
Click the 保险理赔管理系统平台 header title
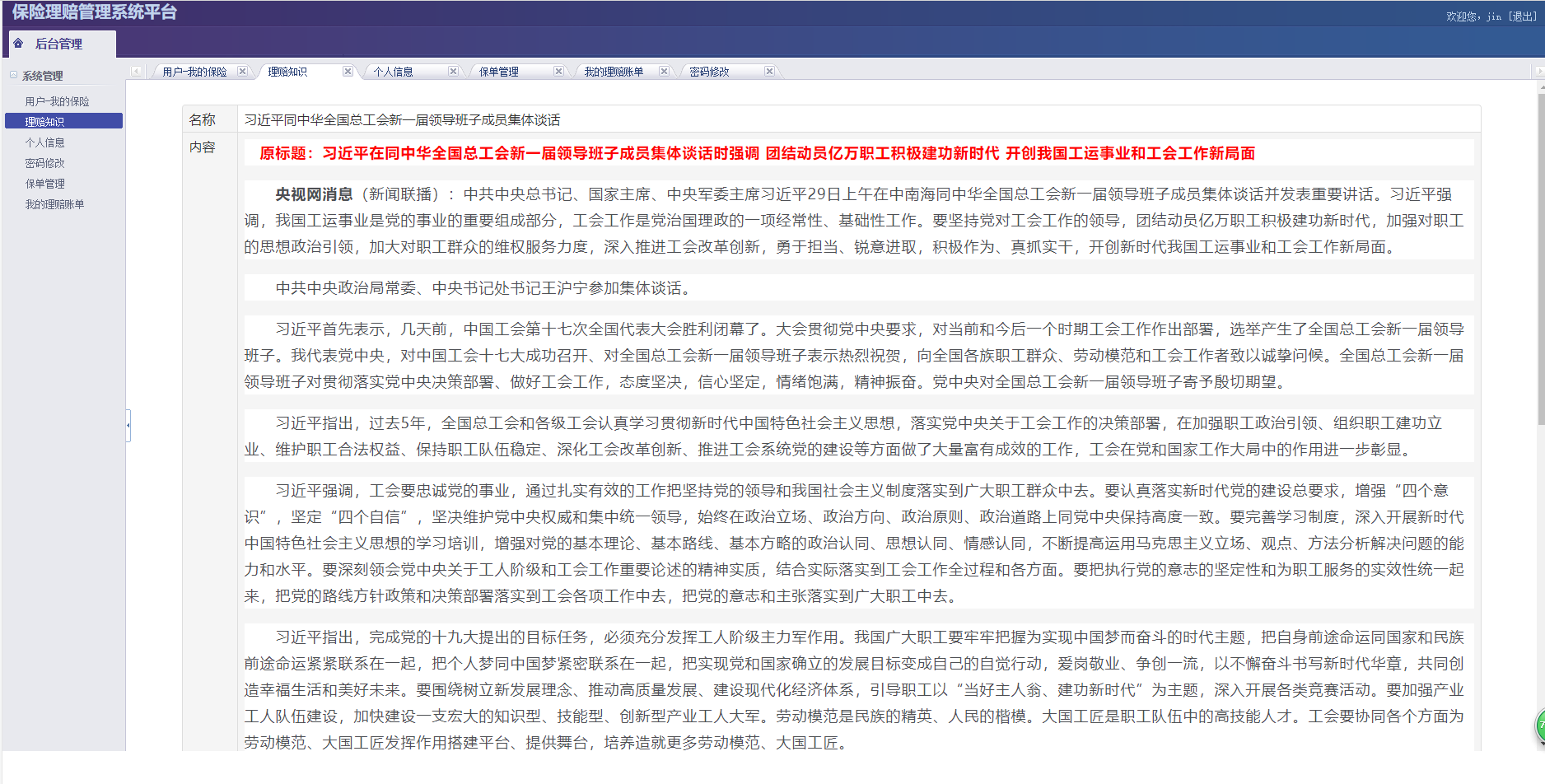94,12
